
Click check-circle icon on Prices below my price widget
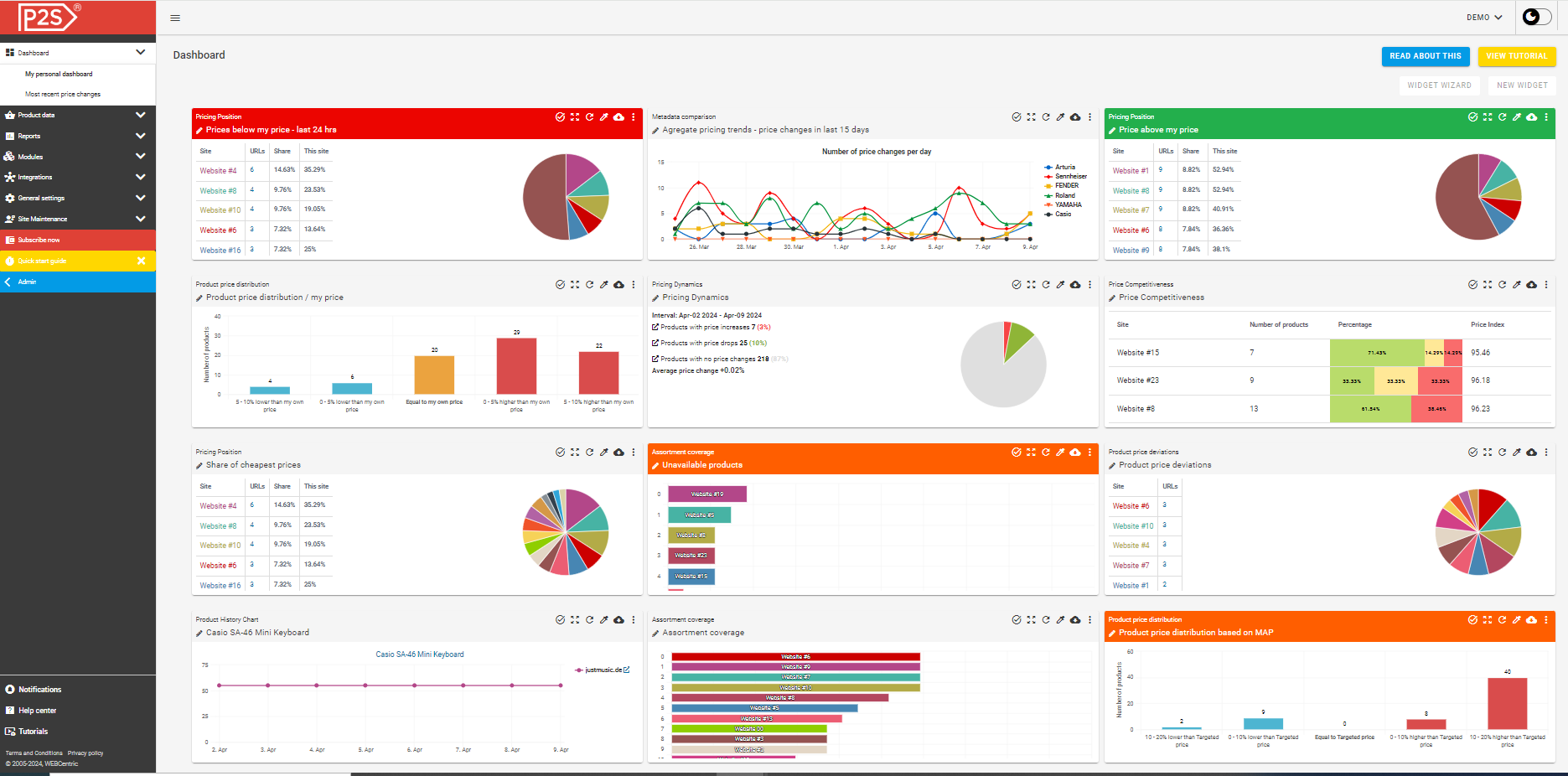(560, 117)
